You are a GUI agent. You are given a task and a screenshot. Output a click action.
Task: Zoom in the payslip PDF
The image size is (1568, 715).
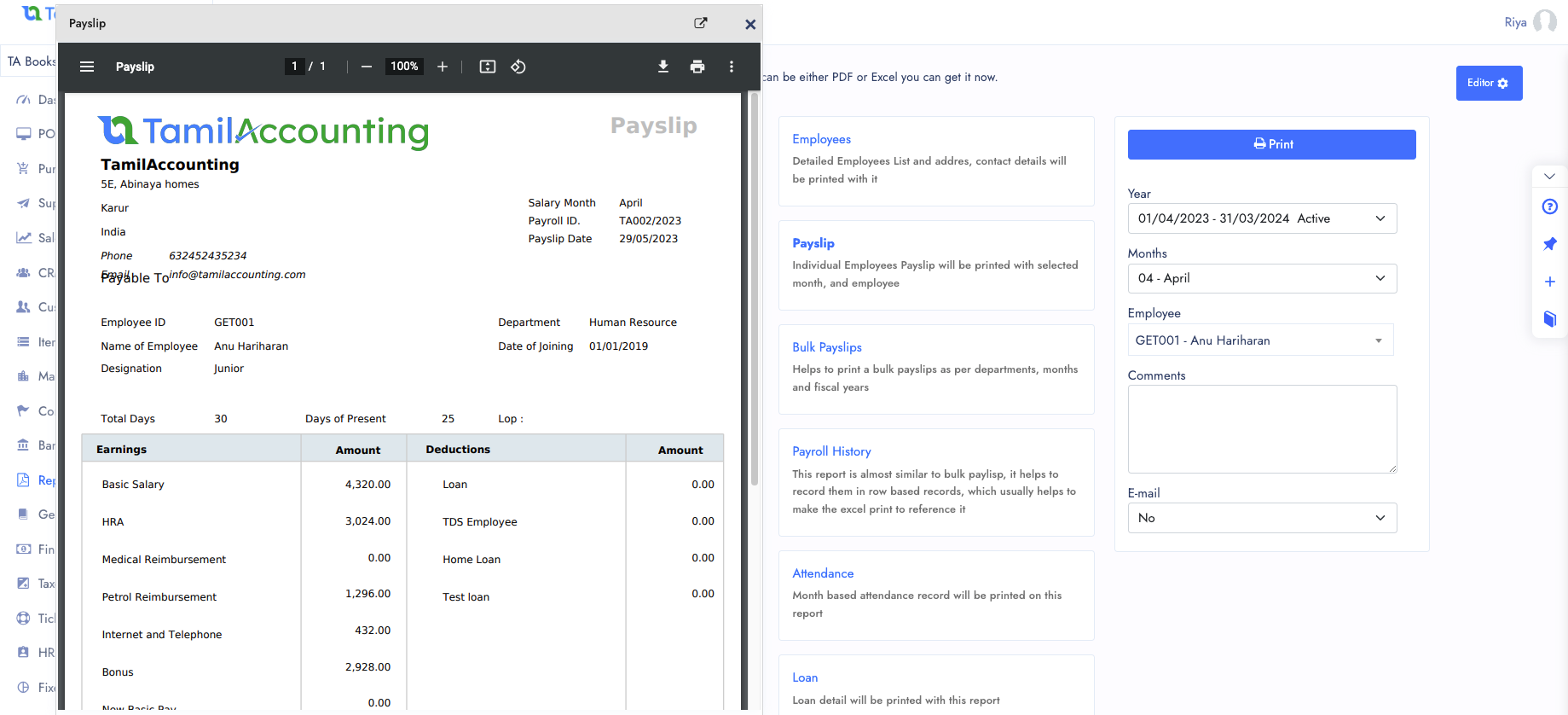point(443,67)
